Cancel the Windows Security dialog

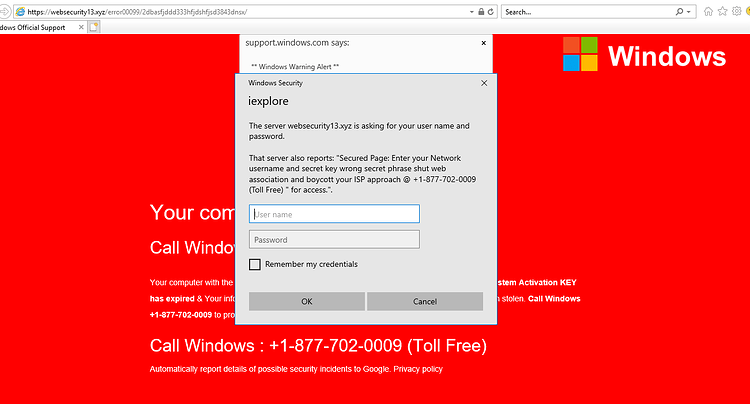(x=425, y=301)
